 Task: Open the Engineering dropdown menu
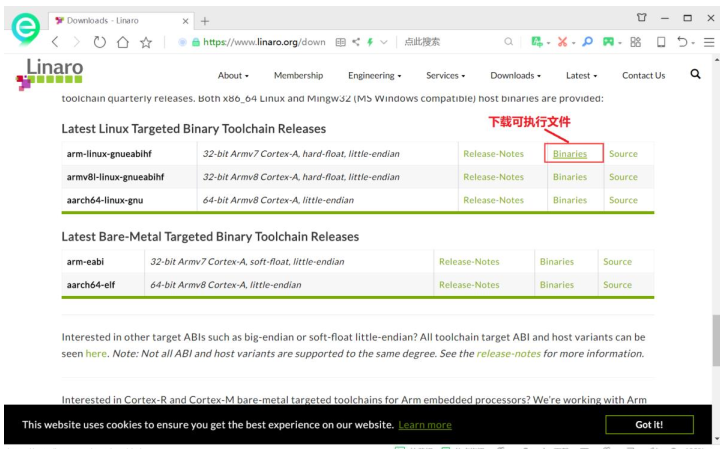click(x=375, y=75)
